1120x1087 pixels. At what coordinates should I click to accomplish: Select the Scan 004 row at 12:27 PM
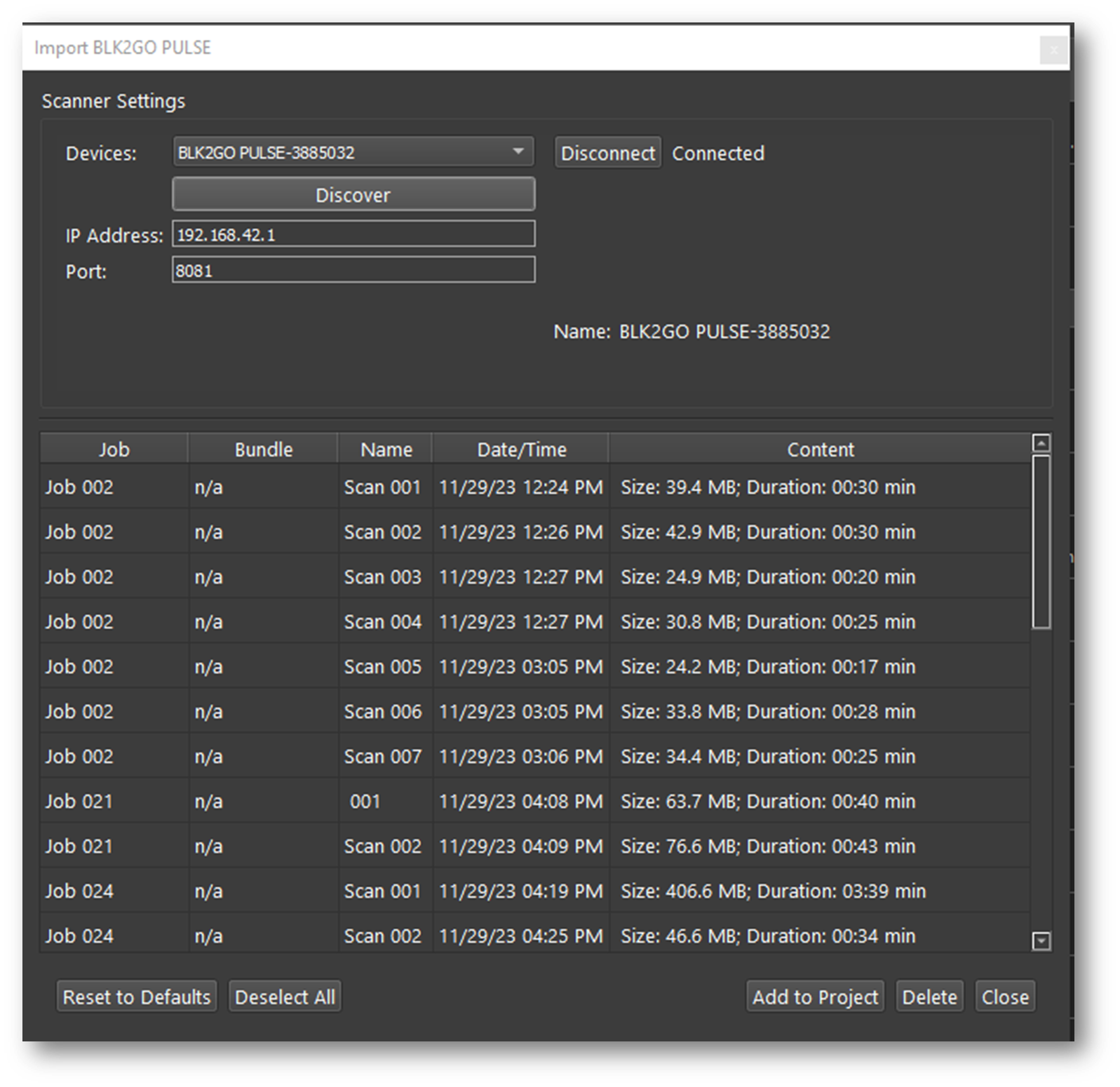[382, 621]
